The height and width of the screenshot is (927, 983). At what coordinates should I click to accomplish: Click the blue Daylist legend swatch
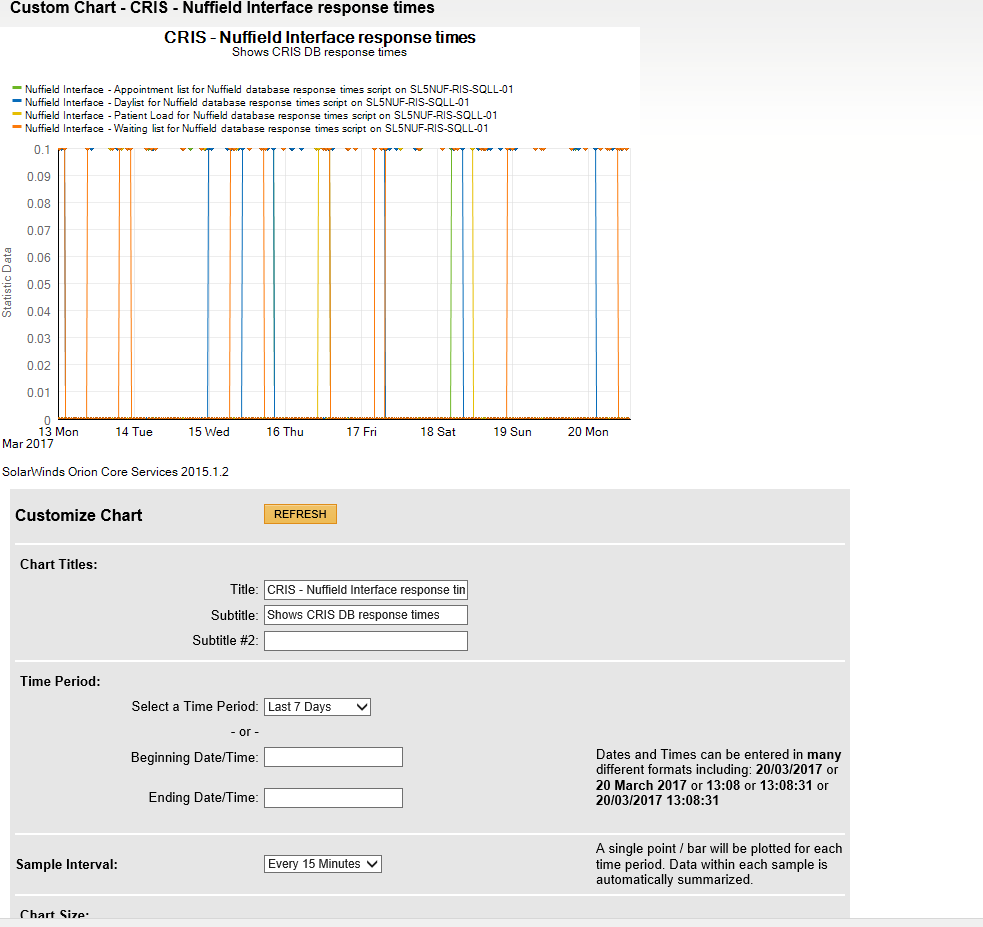click(17, 101)
